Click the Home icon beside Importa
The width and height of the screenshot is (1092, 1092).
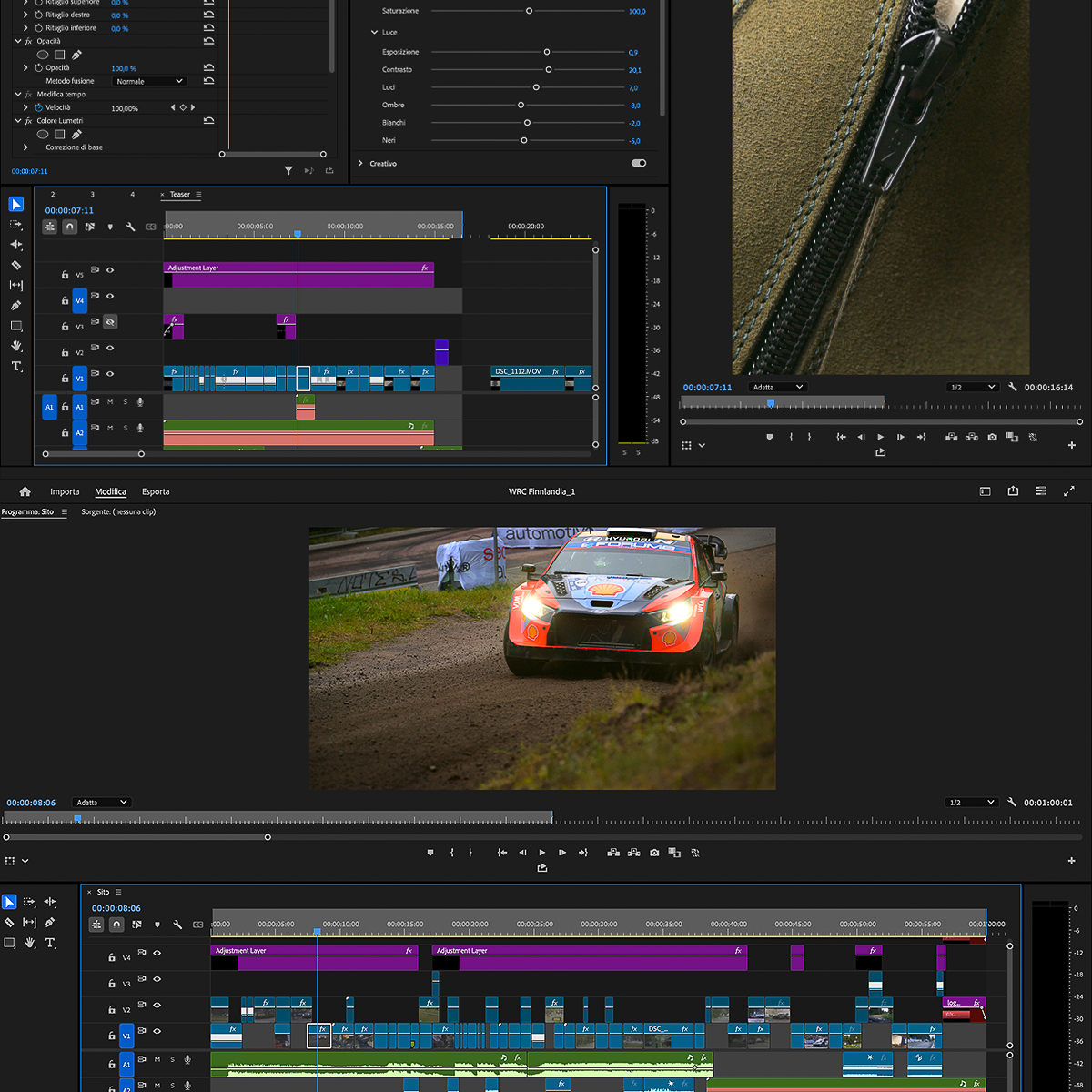pos(25,491)
